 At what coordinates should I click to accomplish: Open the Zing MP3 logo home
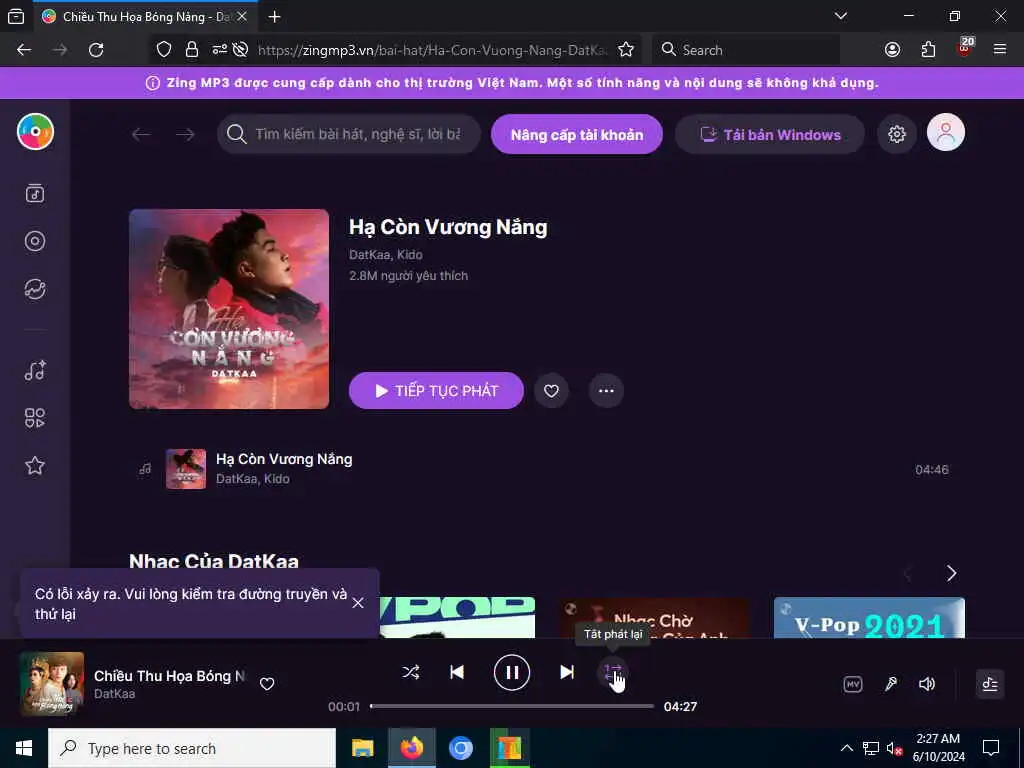pos(35,131)
